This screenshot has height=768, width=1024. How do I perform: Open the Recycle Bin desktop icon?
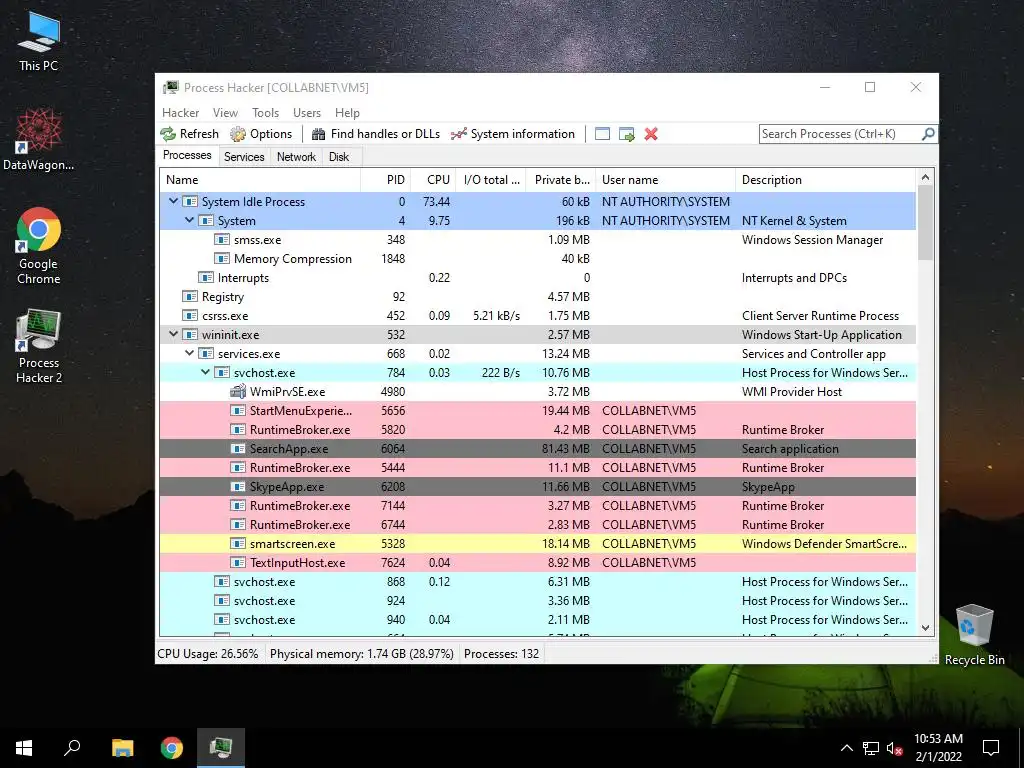tap(974, 635)
